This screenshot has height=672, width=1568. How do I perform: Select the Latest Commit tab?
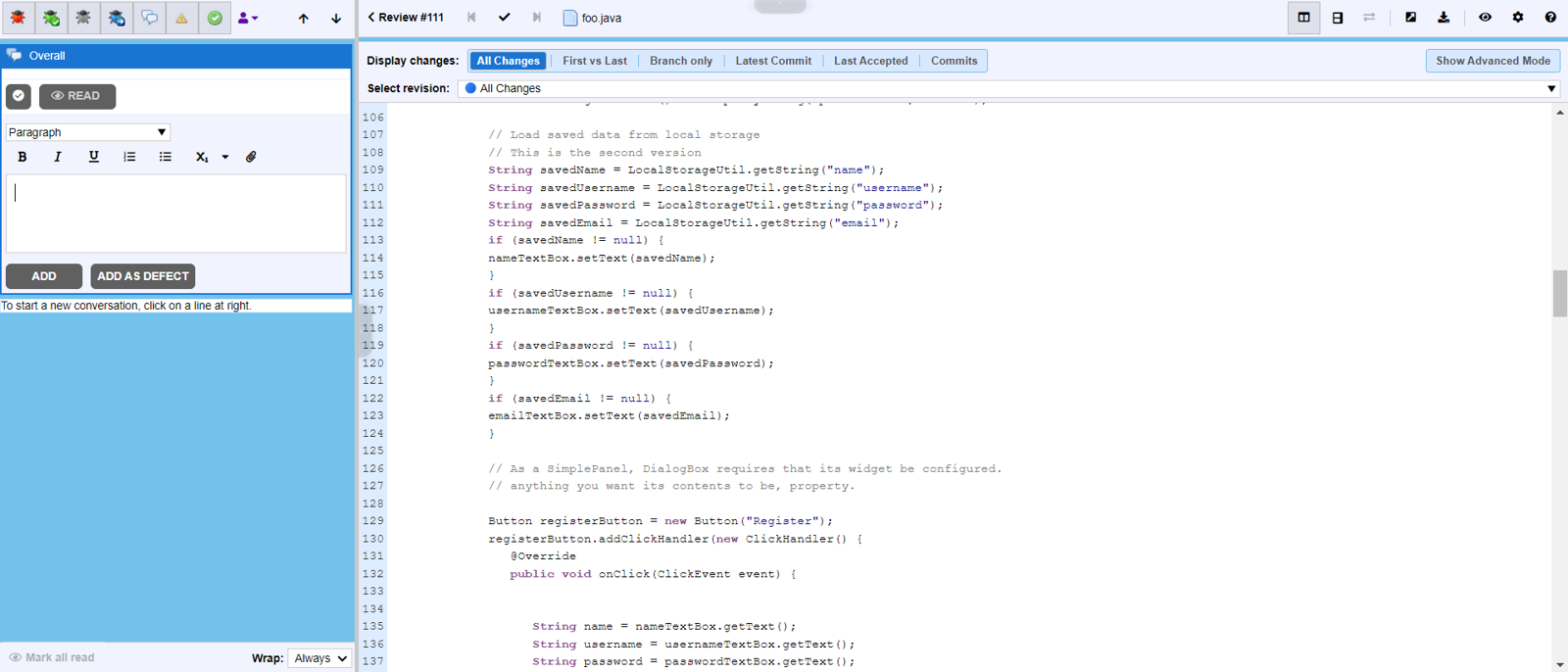tap(773, 61)
